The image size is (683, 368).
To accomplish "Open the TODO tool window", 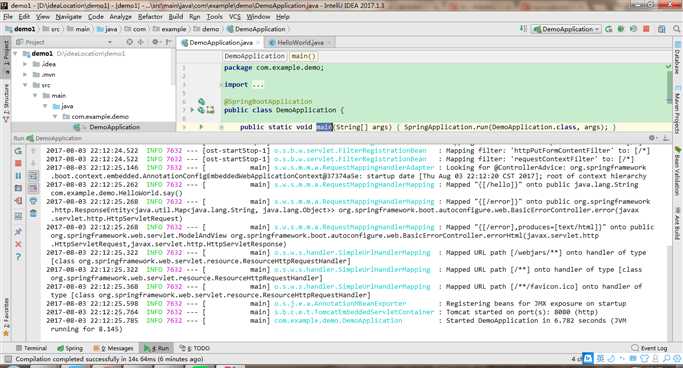I will 195,348.
